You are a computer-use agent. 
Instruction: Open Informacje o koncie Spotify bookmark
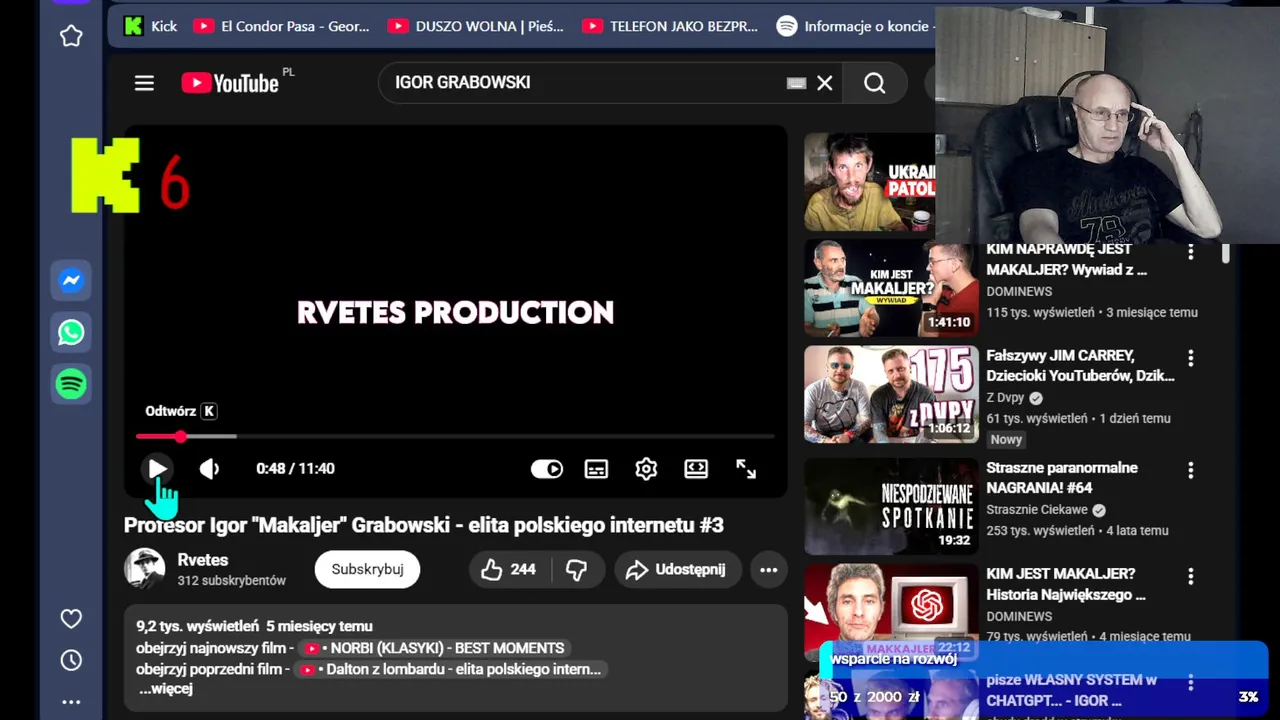click(x=856, y=26)
